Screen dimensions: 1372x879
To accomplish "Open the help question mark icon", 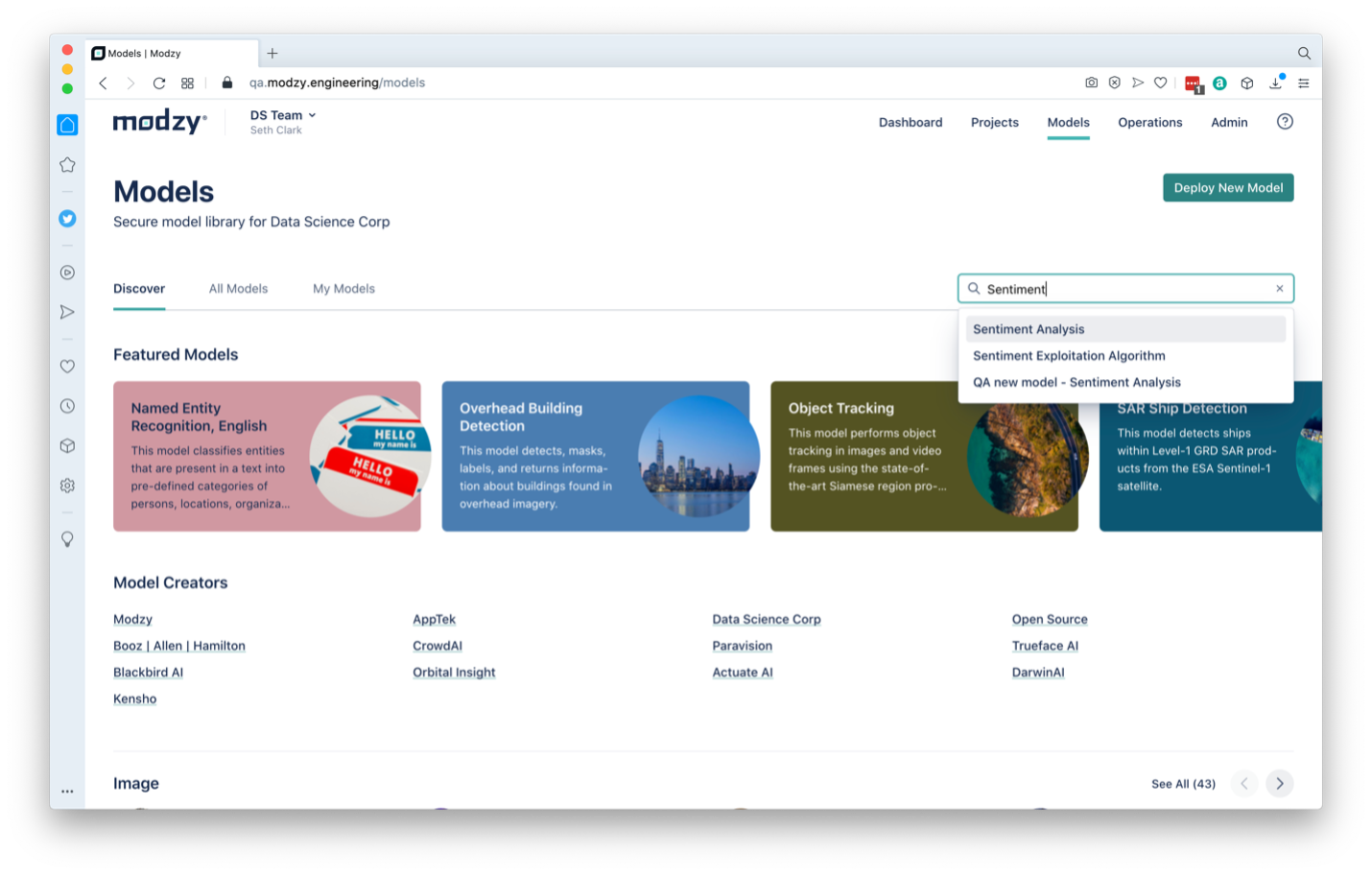I will click(x=1286, y=122).
